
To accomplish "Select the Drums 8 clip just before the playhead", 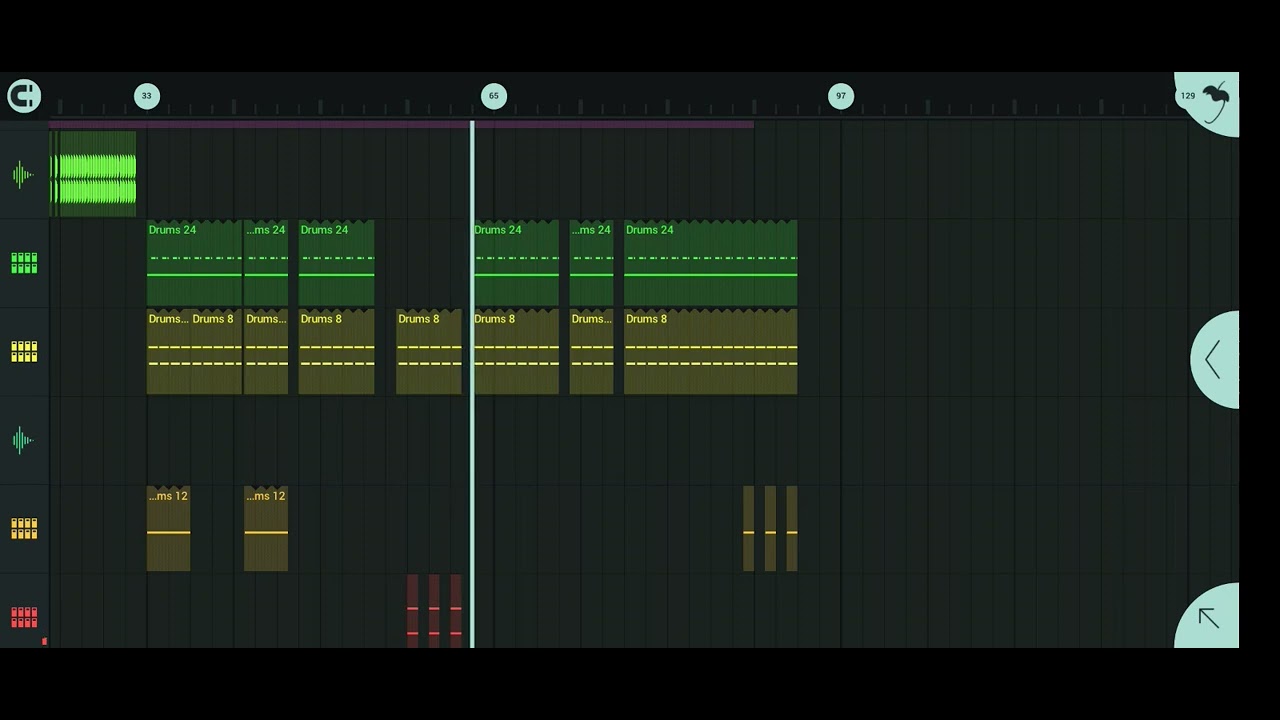I will coord(429,352).
